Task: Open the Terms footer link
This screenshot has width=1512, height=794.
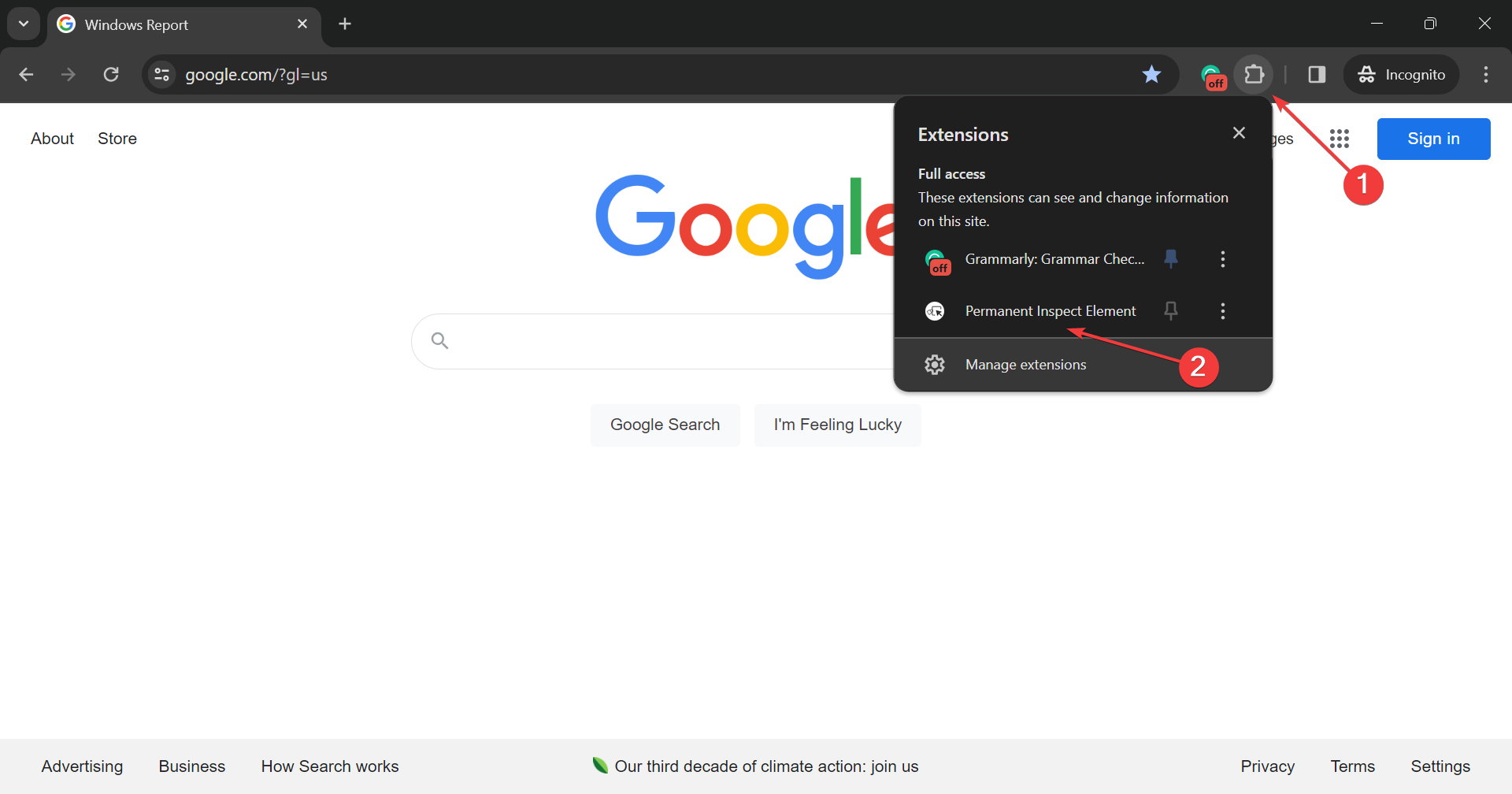Action: click(1352, 766)
